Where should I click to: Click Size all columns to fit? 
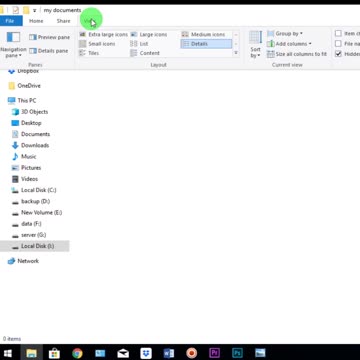point(297,54)
